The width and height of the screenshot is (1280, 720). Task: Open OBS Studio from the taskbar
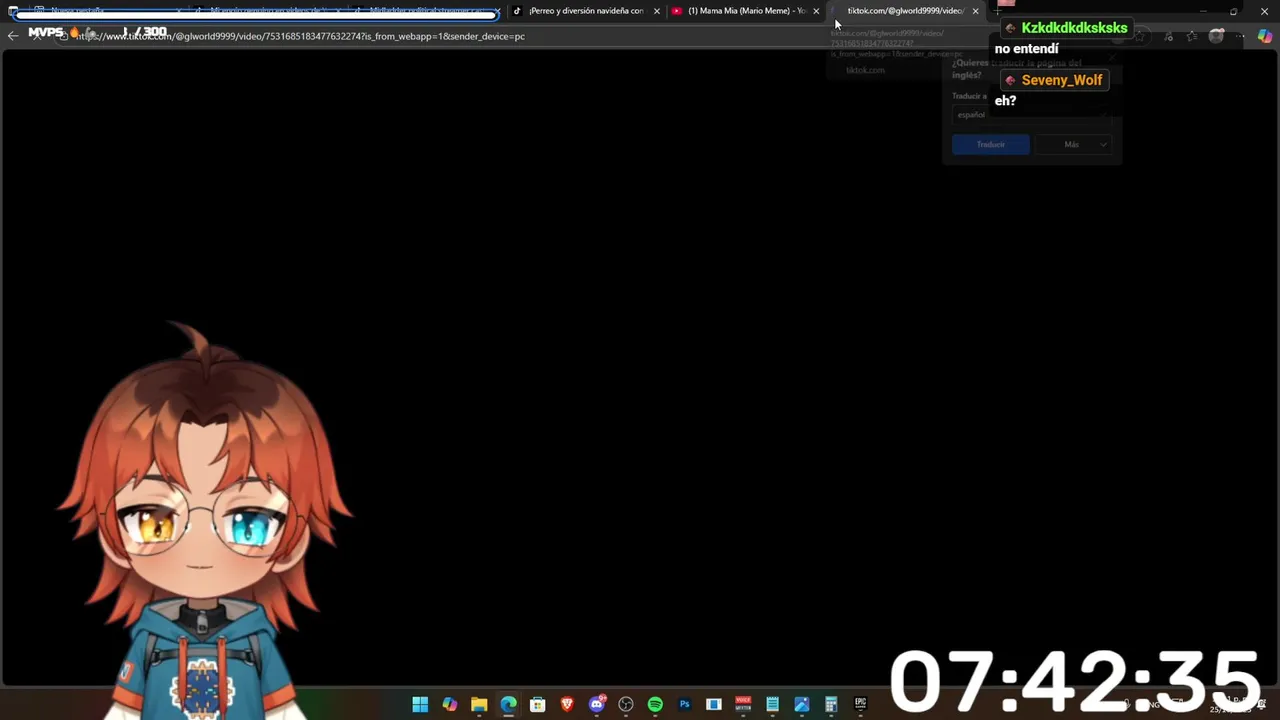coord(626,704)
